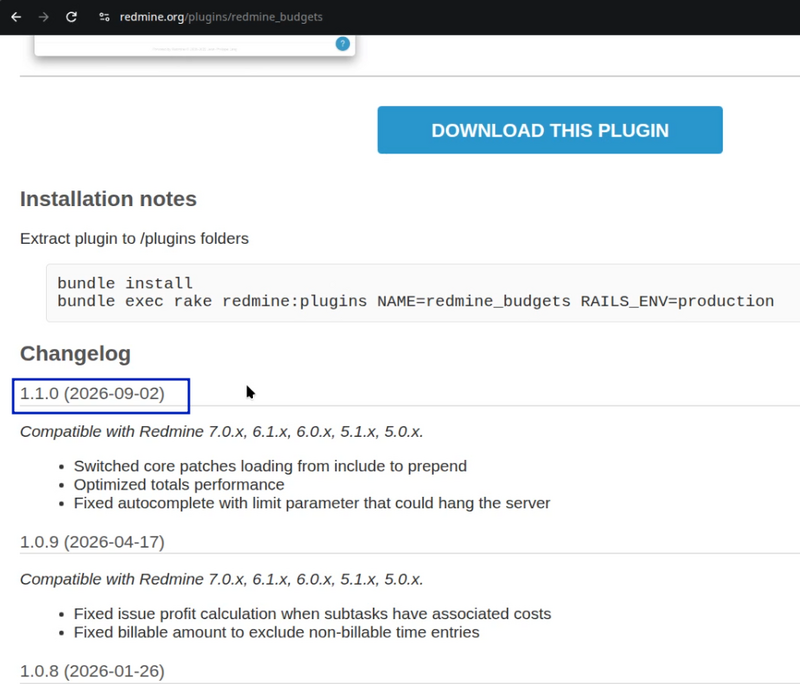
Task: Click the version heading 1.0.8 (2026-01-26)
Action: coord(92,671)
